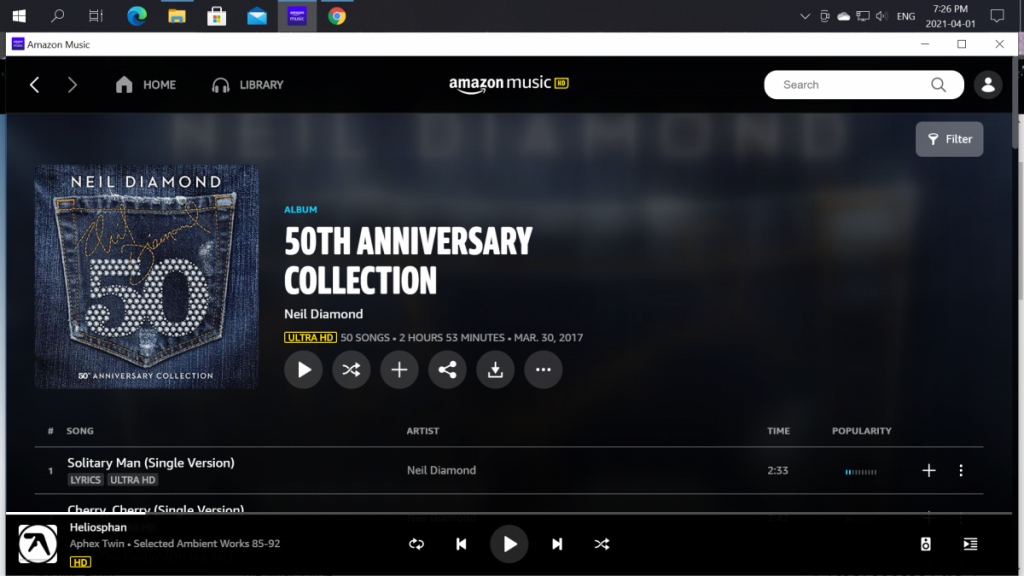The width and height of the screenshot is (1024, 576).
Task: Skip to next track
Action: (557, 544)
